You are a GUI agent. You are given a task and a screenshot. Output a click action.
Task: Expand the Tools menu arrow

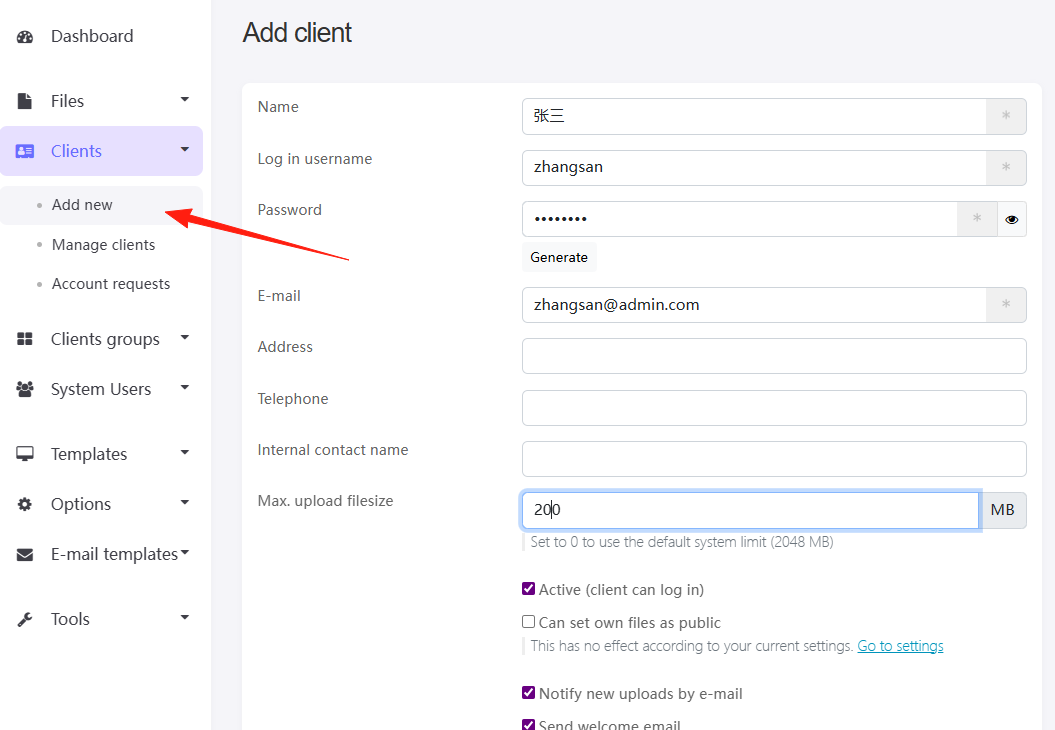point(184,617)
